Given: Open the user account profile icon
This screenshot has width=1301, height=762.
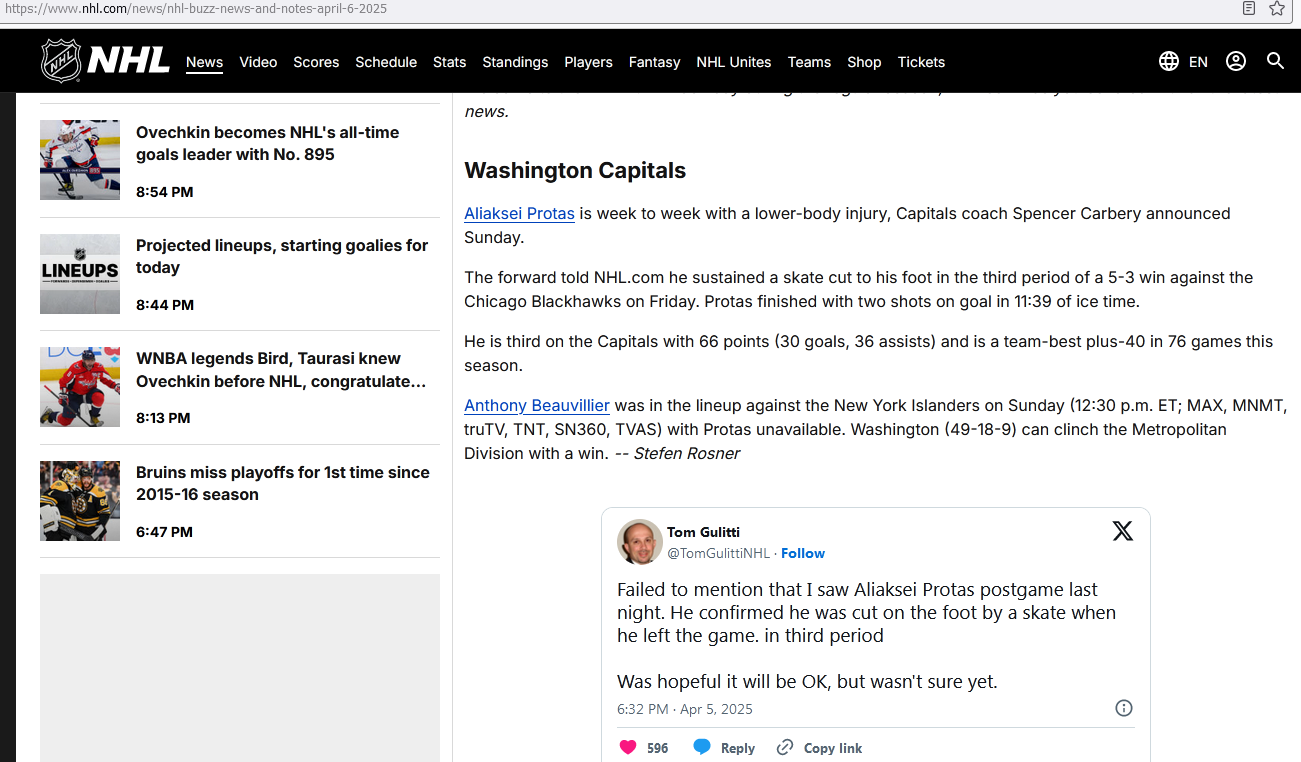Looking at the screenshot, I should (x=1236, y=61).
